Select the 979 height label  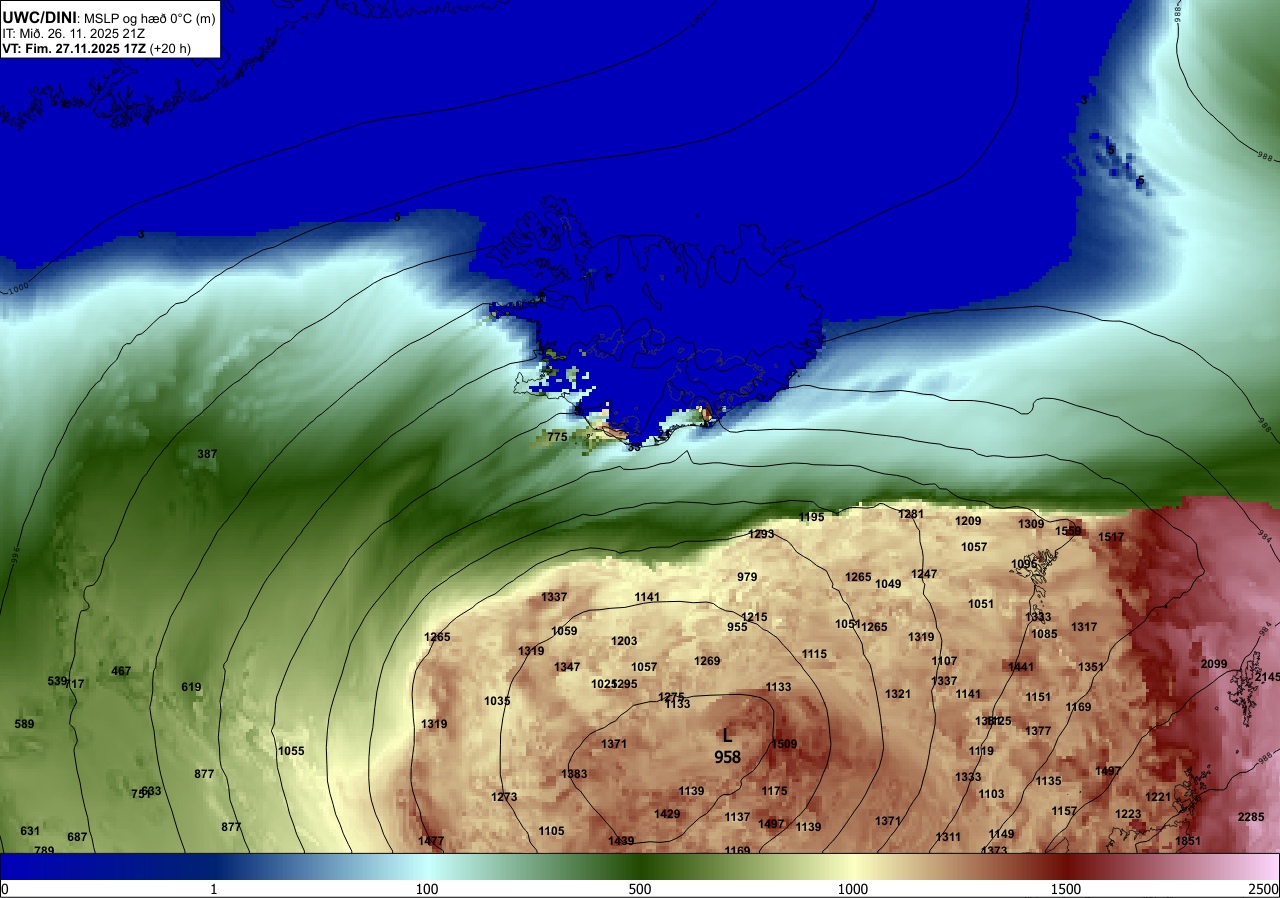click(747, 577)
